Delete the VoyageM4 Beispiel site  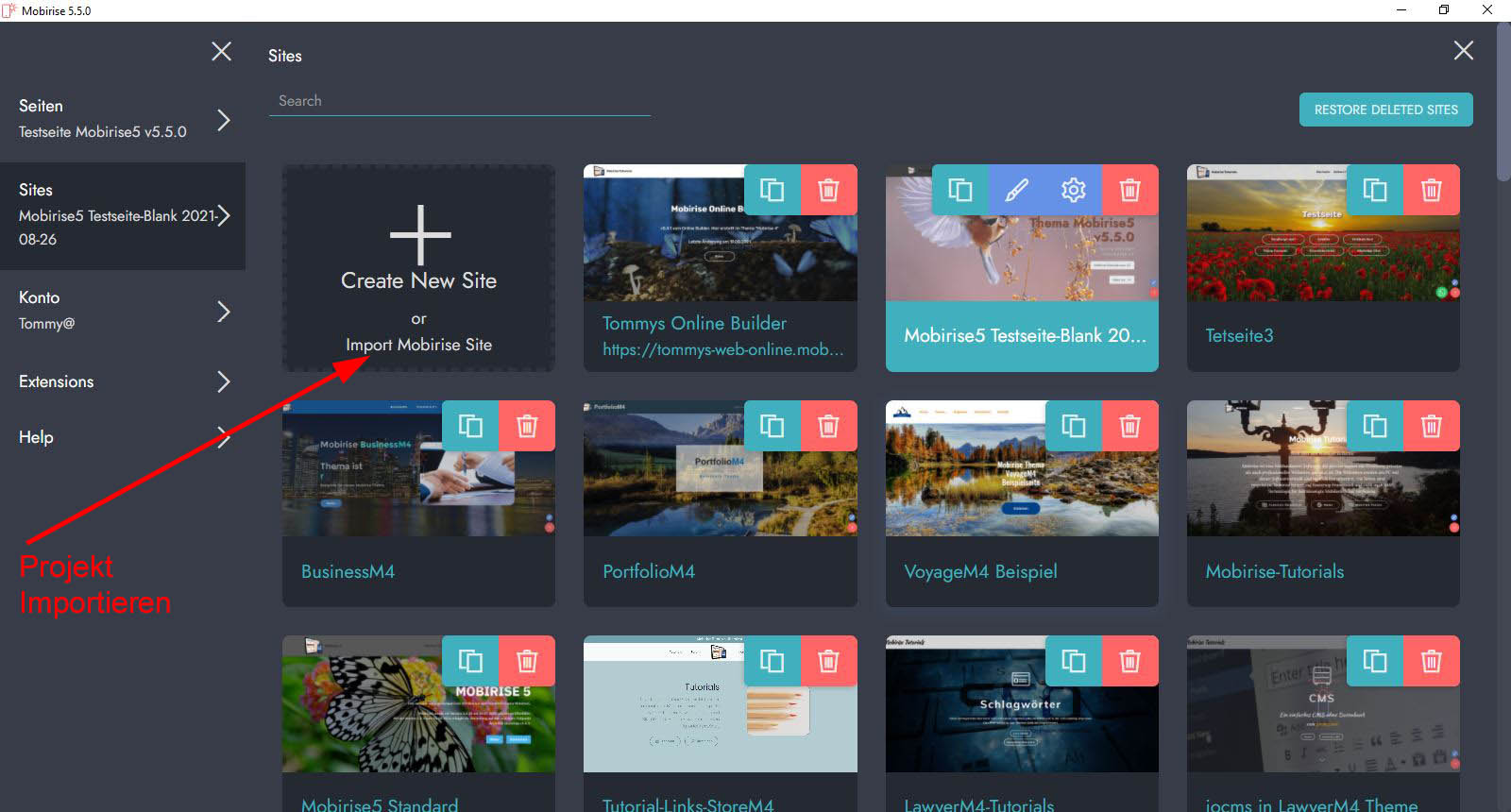[x=1129, y=426]
